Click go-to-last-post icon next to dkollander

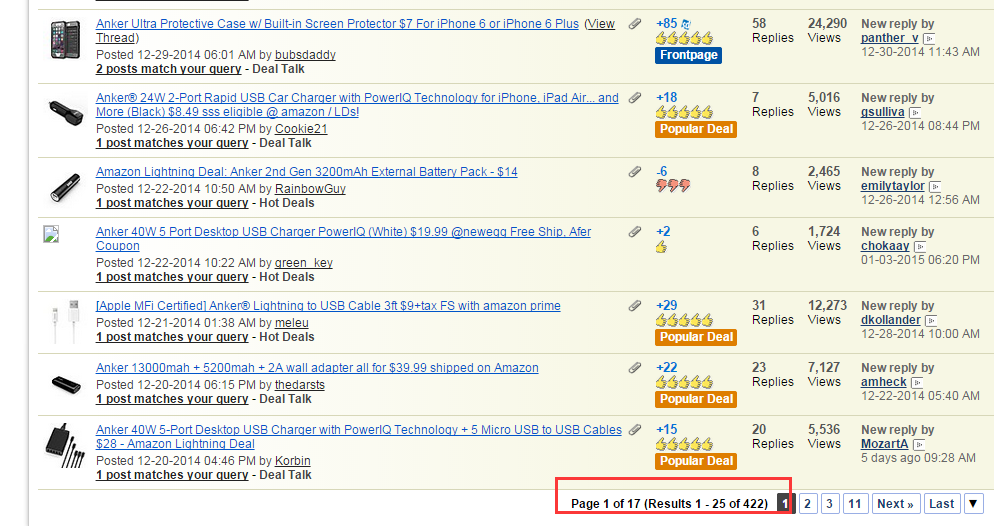[x=932, y=320]
